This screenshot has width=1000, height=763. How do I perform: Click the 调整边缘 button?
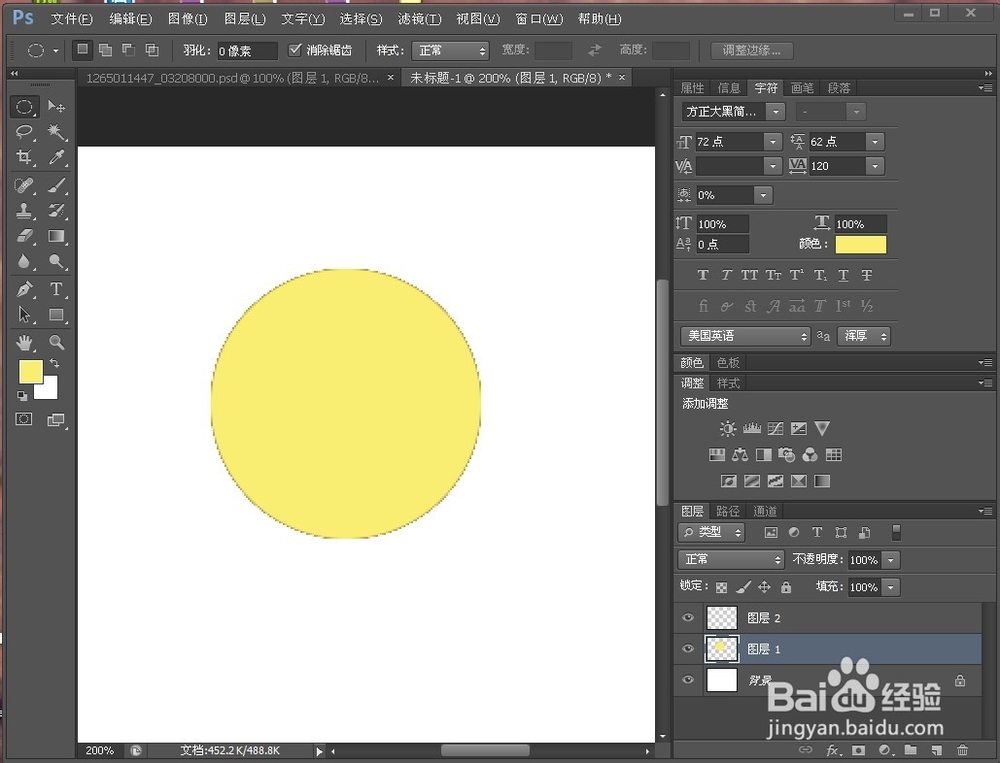[x=751, y=50]
